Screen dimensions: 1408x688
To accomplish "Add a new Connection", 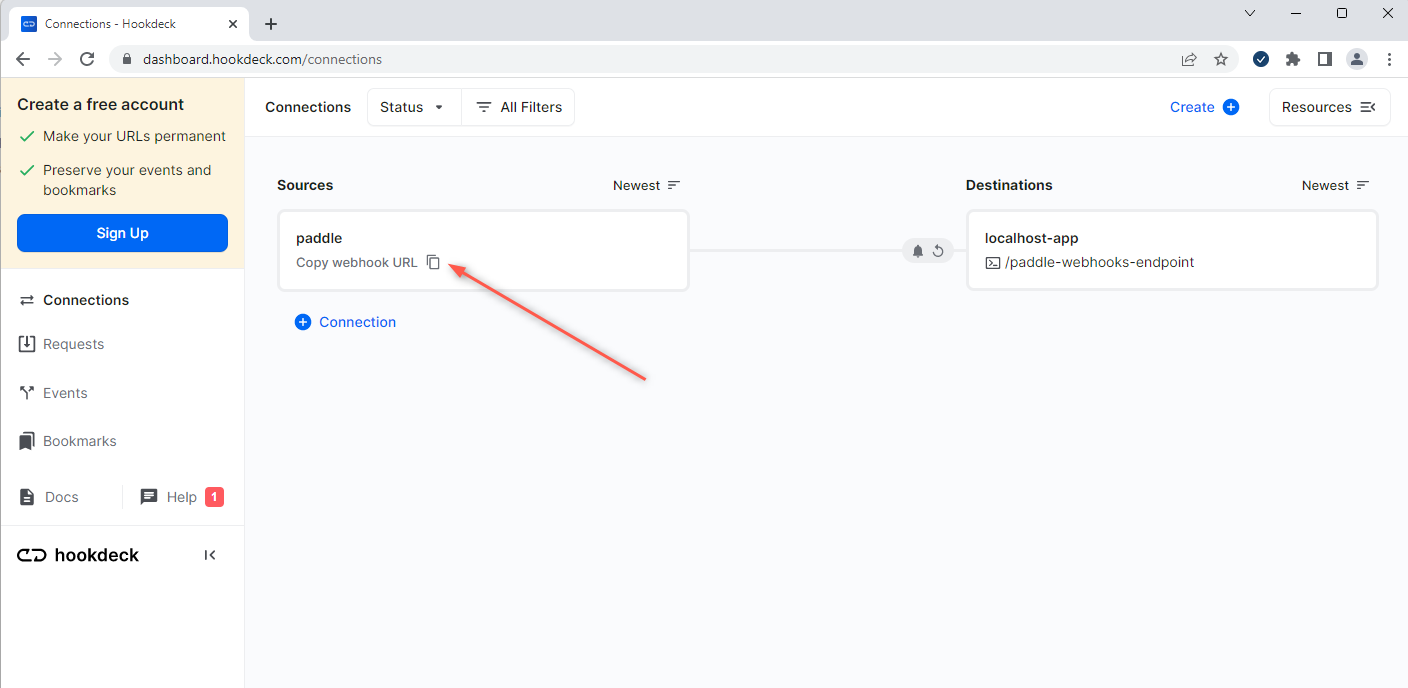I will point(345,322).
